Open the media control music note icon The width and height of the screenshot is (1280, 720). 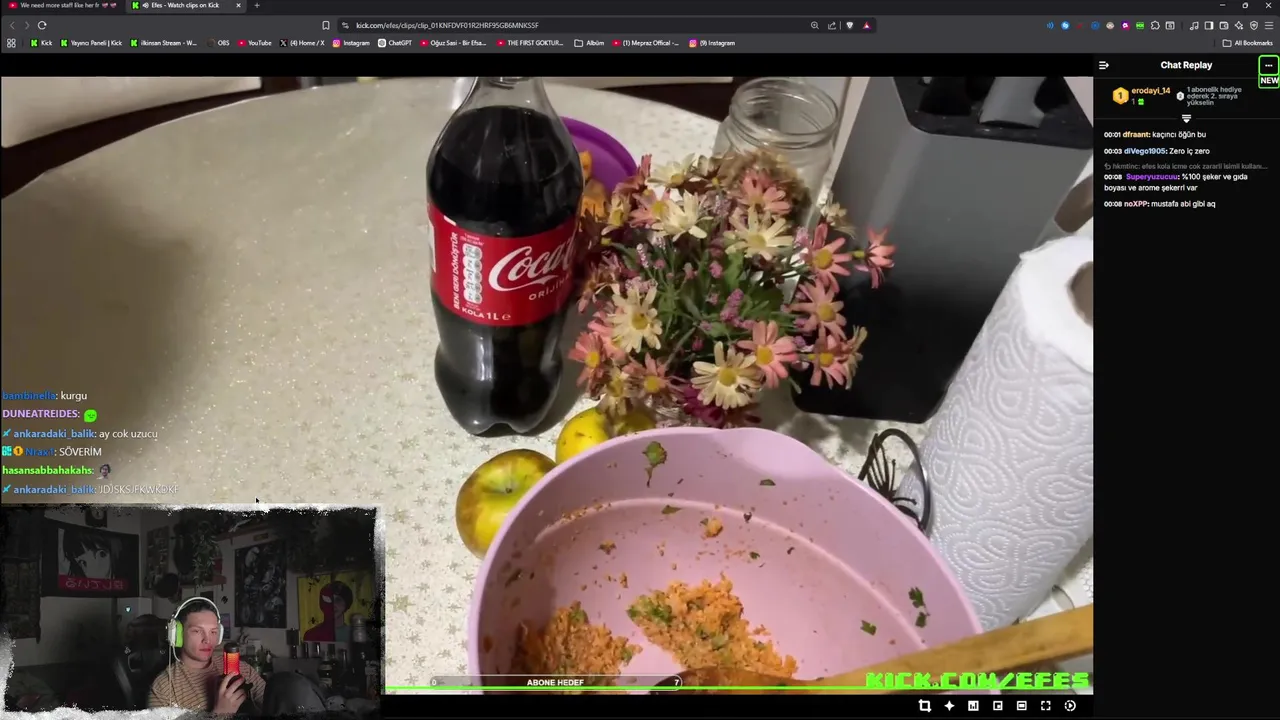coord(1194,25)
